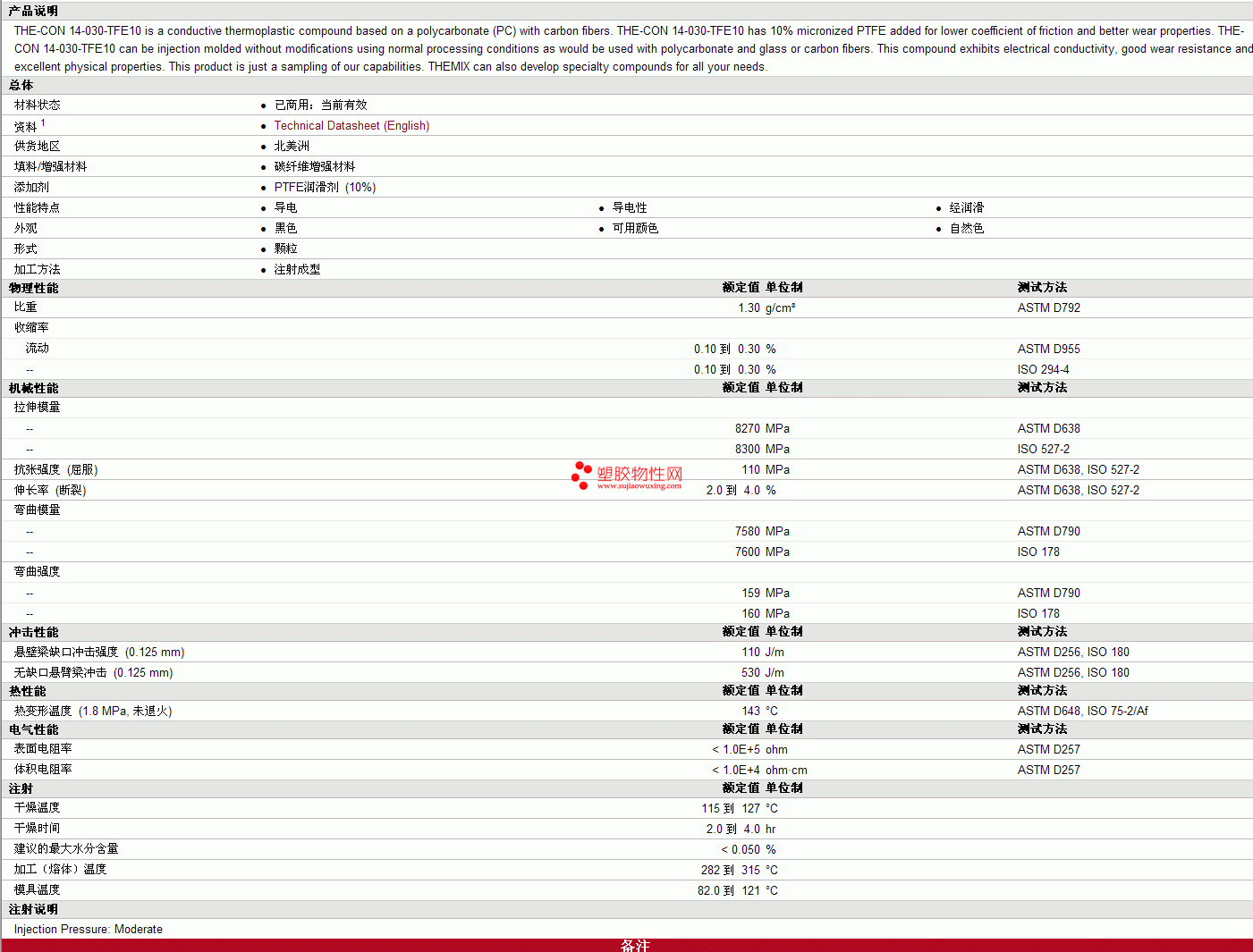This screenshot has height=952, width=1253.
Task: Select the 530 J/m unnotched impact value
Action: point(763,673)
